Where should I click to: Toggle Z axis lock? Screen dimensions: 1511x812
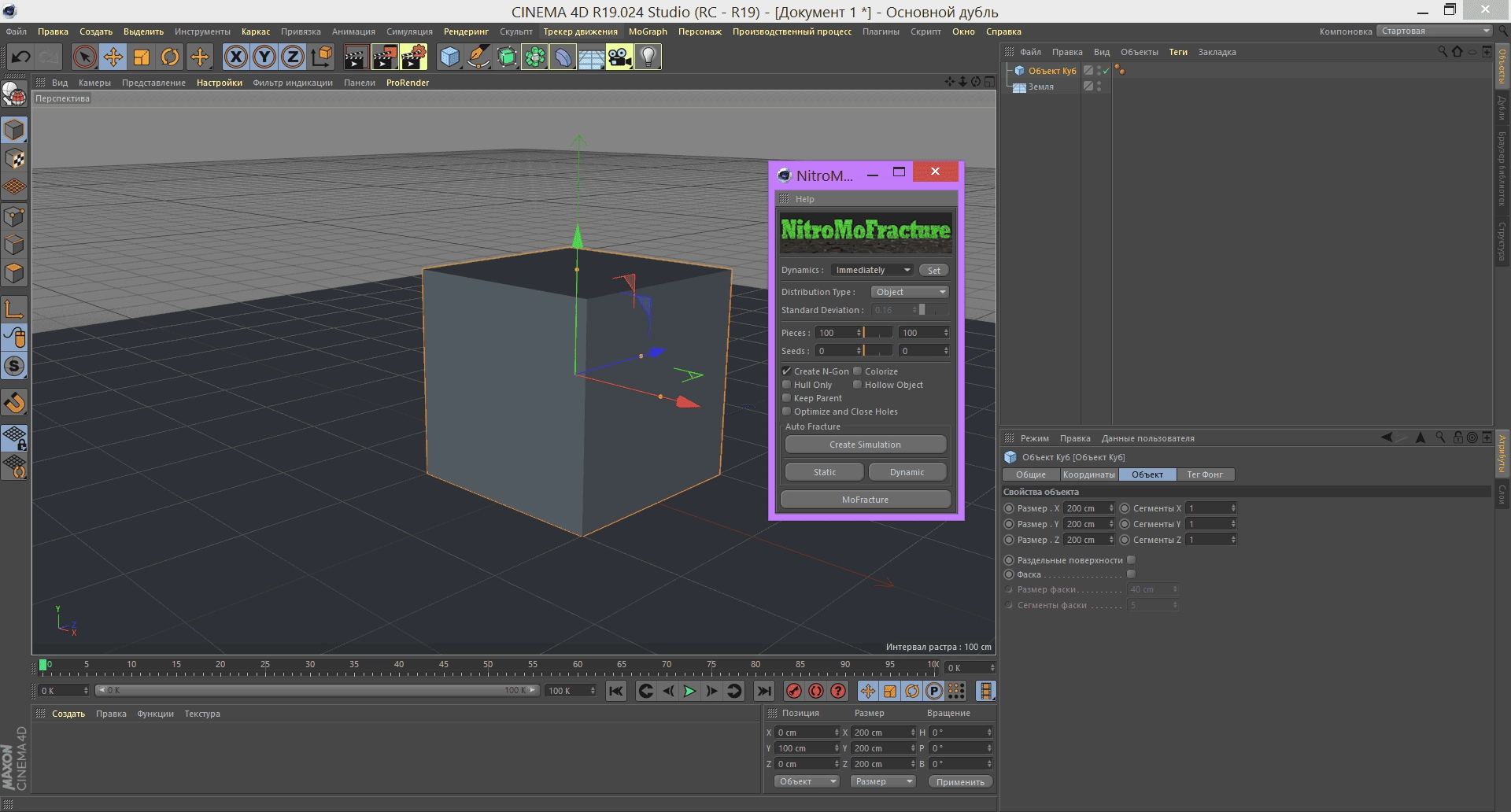coord(293,57)
